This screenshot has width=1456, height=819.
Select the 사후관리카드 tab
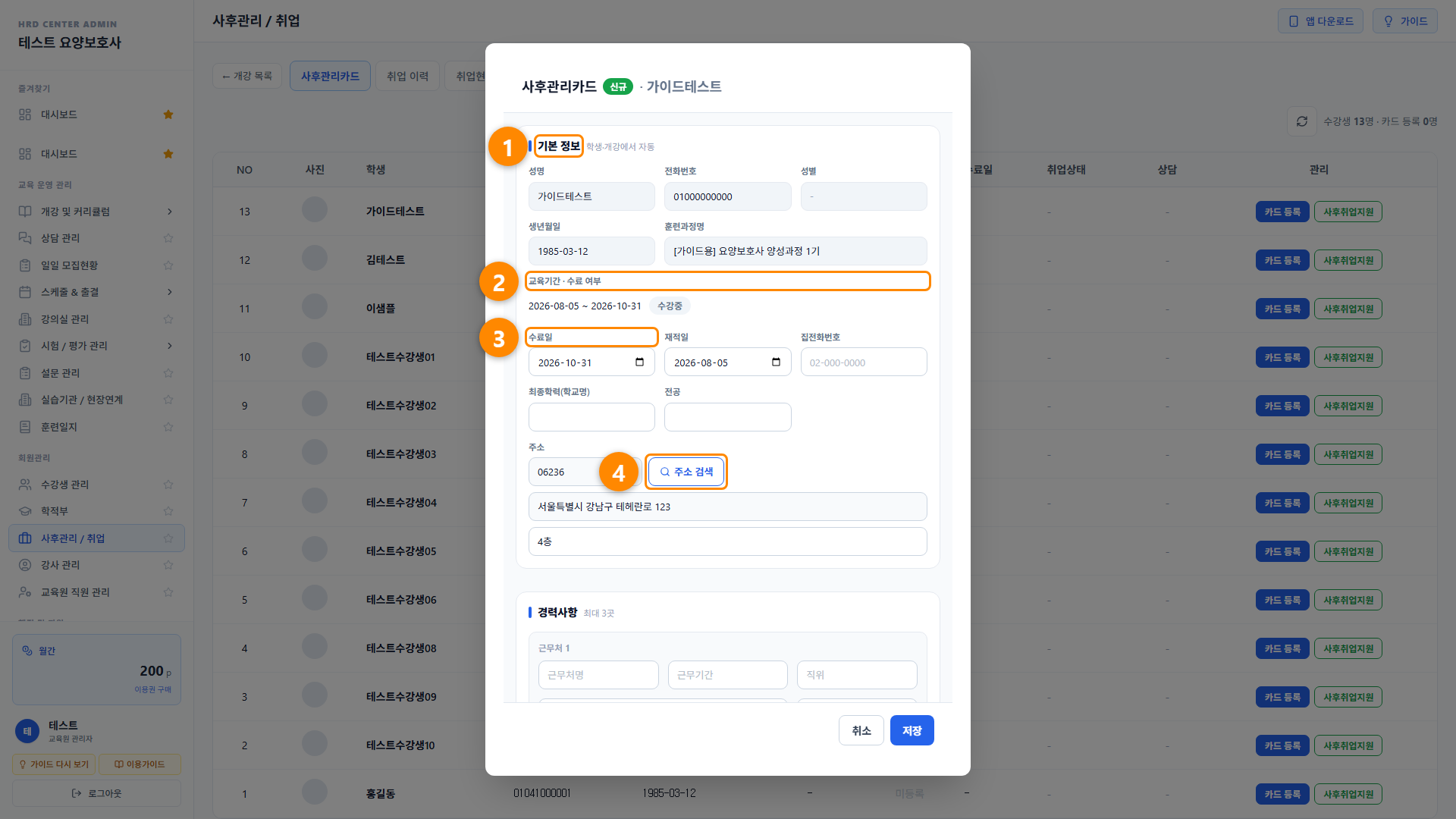click(x=330, y=76)
